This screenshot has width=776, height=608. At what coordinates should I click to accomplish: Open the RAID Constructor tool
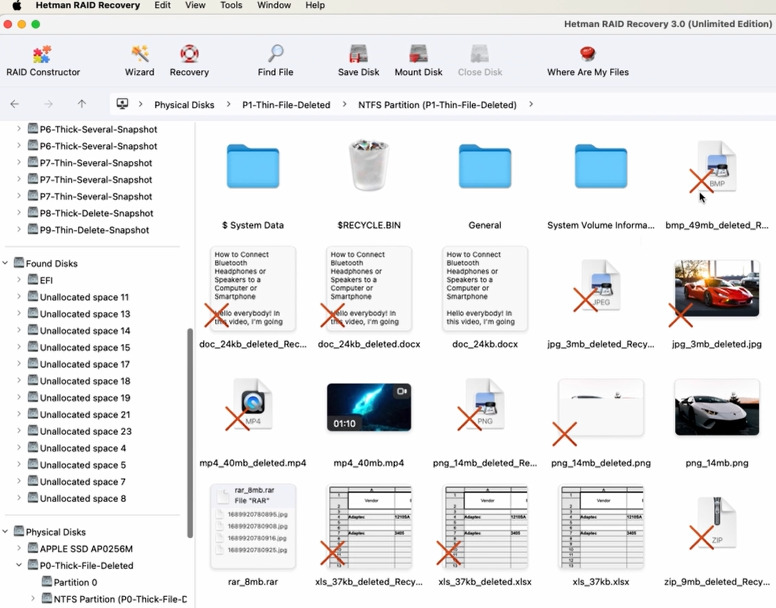pos(43,60)
